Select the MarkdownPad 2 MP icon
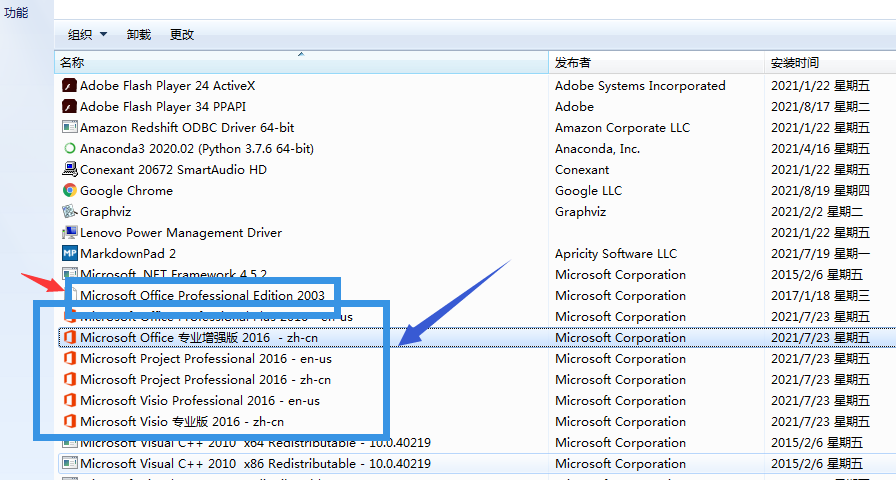The height and width of the screenshot is (480, 896). click(69, 254)
